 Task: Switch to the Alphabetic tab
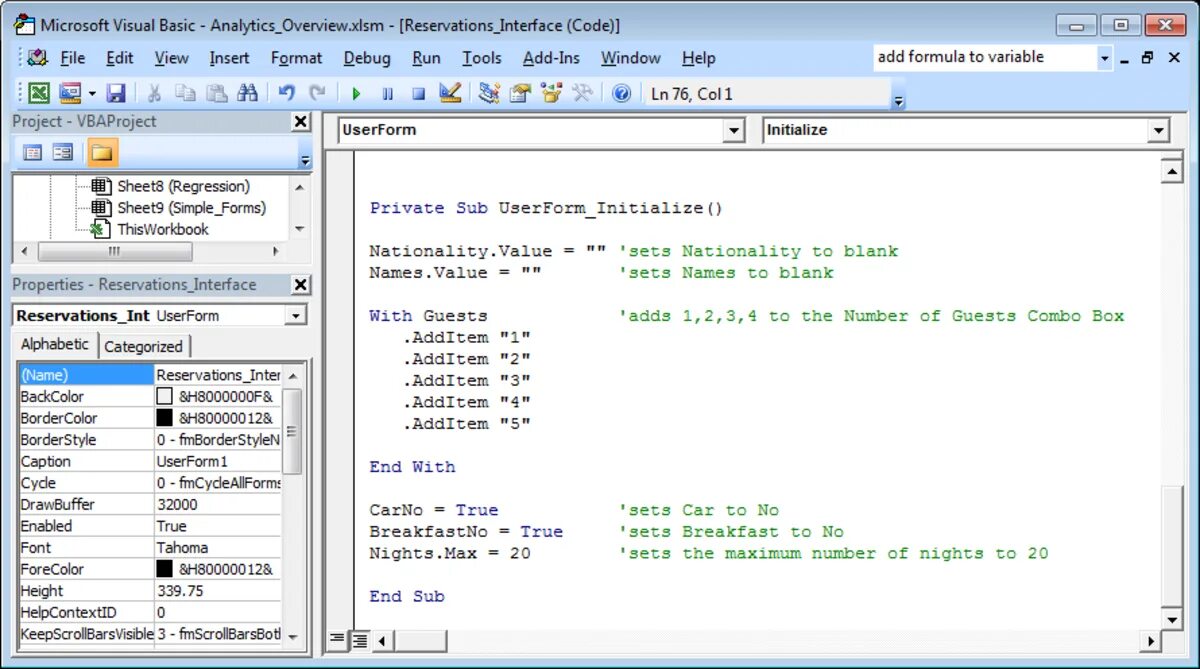[55, 344]
